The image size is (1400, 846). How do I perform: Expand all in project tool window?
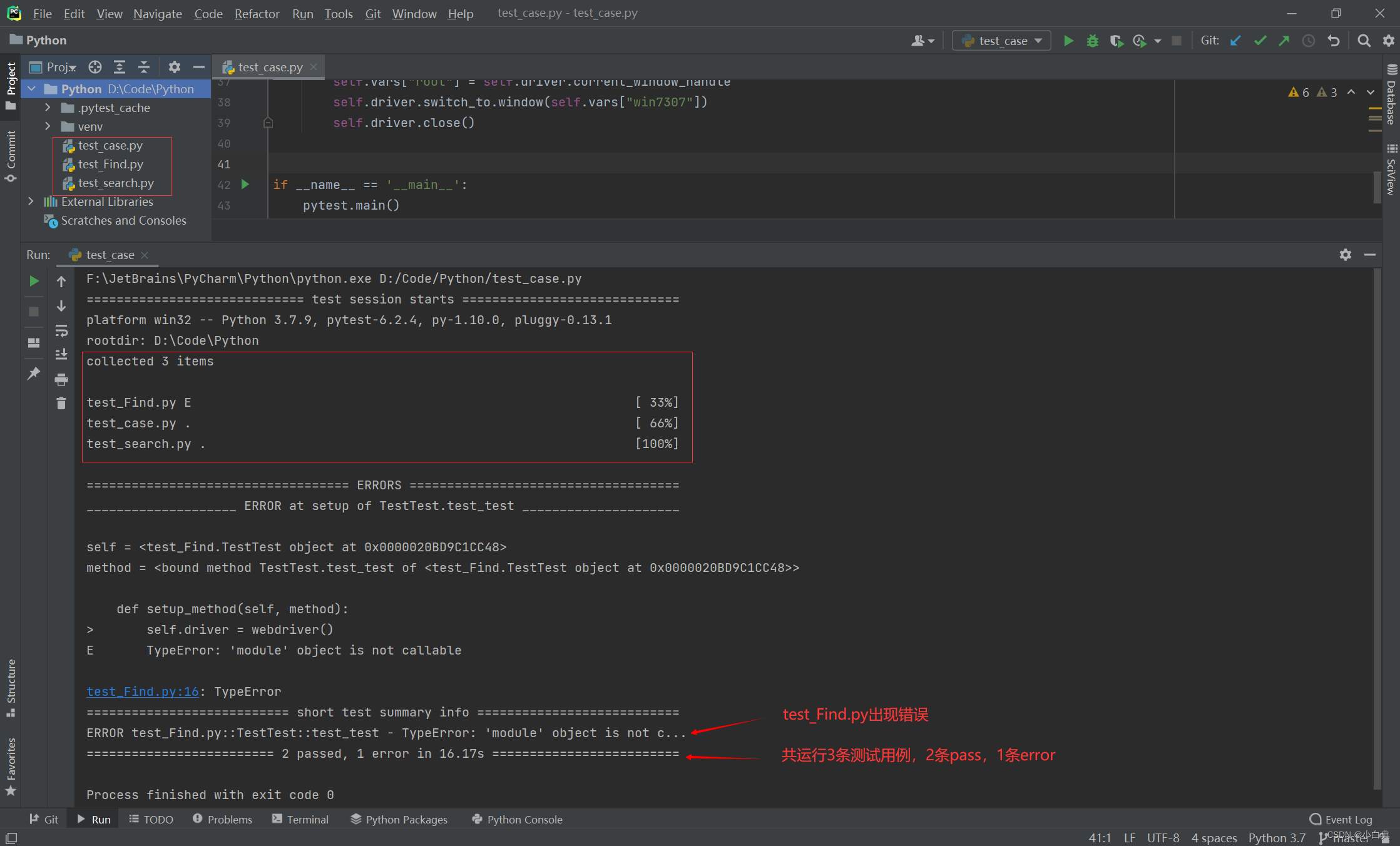point(120,67)
